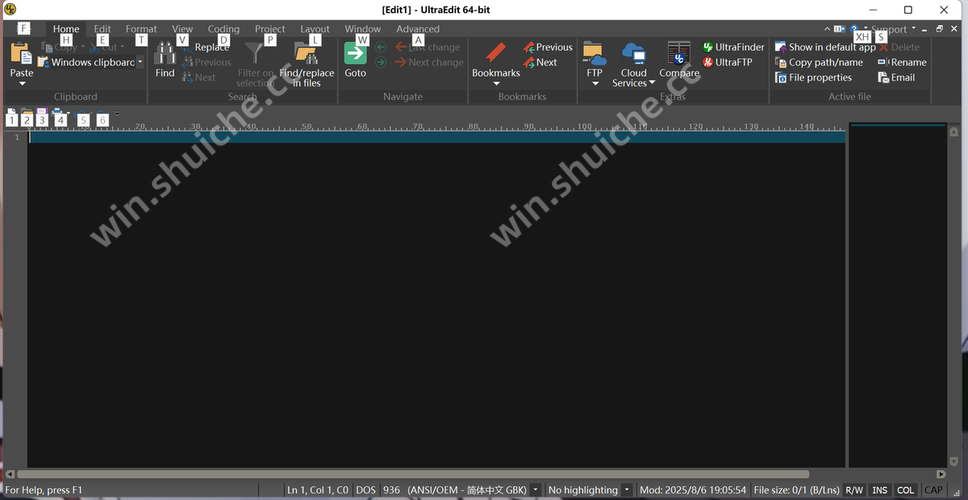Viewport: 968px width, 500px height.
Task: Open Cloud Services icon
Action: click(633, 54)
